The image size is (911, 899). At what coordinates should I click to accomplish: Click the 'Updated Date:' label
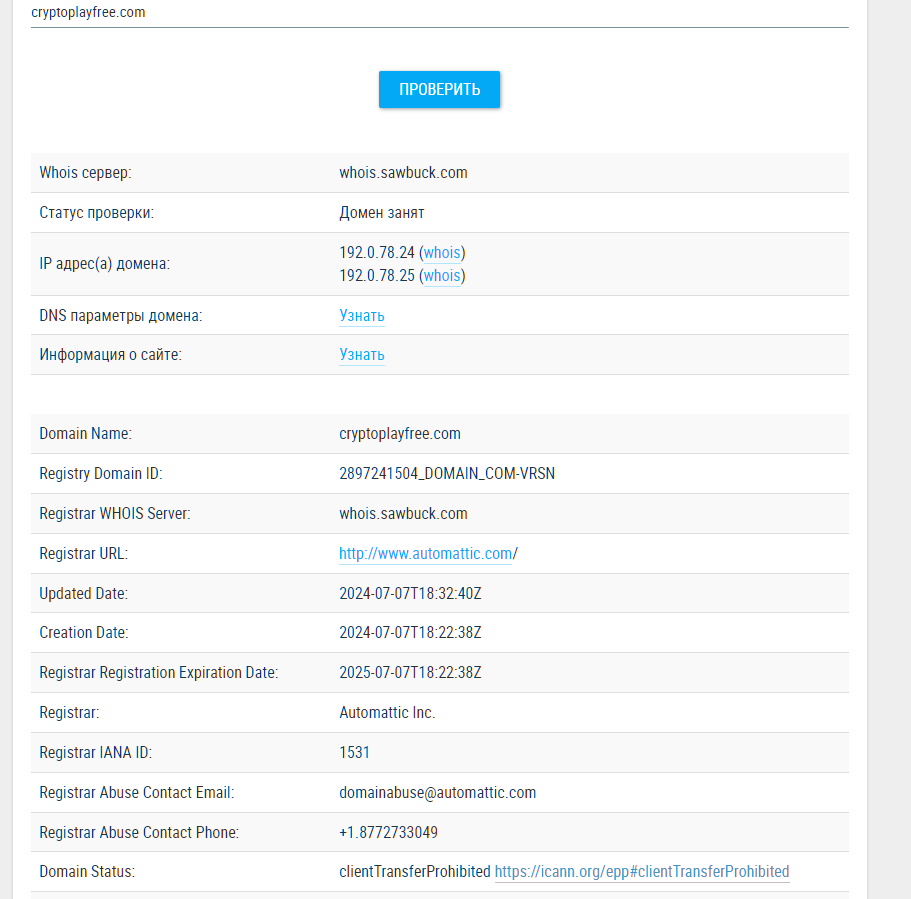point(83,593)
